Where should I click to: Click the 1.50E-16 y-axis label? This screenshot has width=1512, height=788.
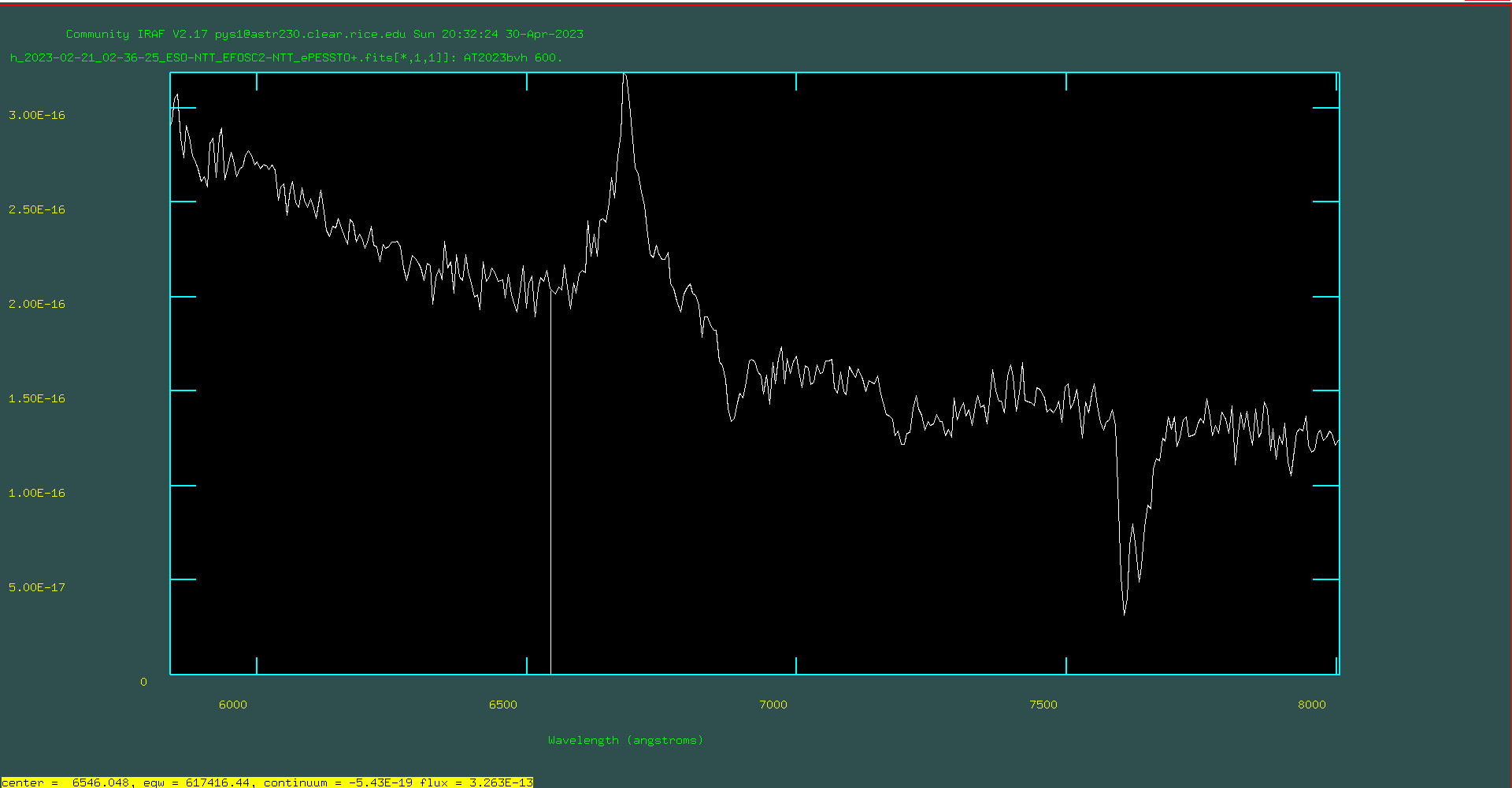tap(37, 398)
